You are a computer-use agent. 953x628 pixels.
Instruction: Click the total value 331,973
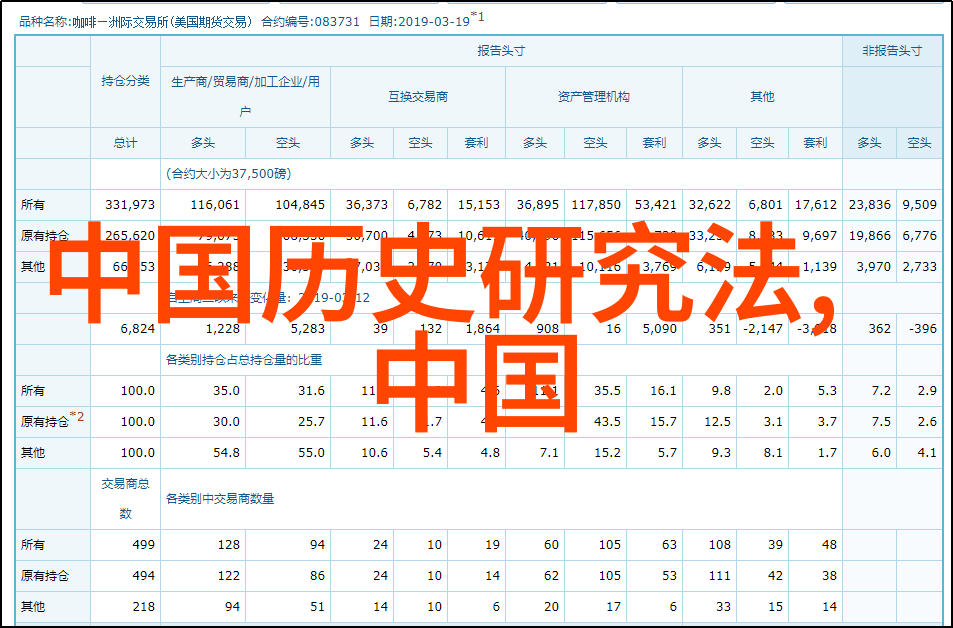(x=130, y=204)
